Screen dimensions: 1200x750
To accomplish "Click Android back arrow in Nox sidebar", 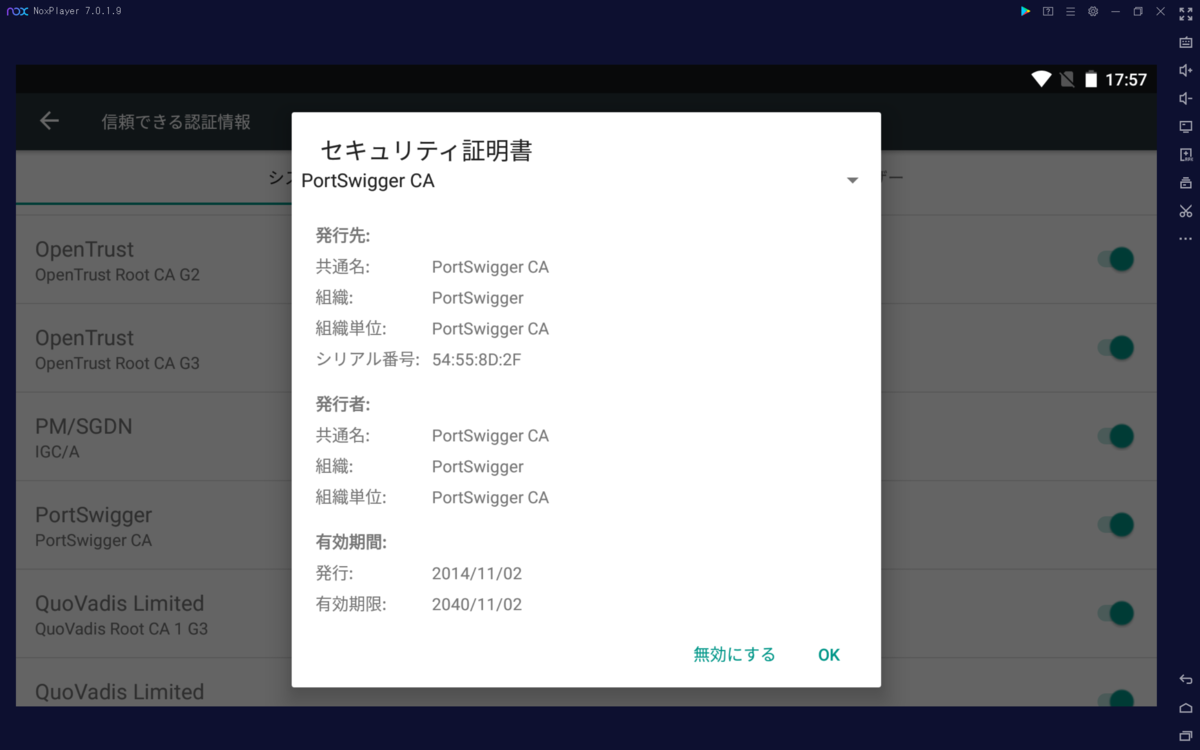I will point(1186,680).
